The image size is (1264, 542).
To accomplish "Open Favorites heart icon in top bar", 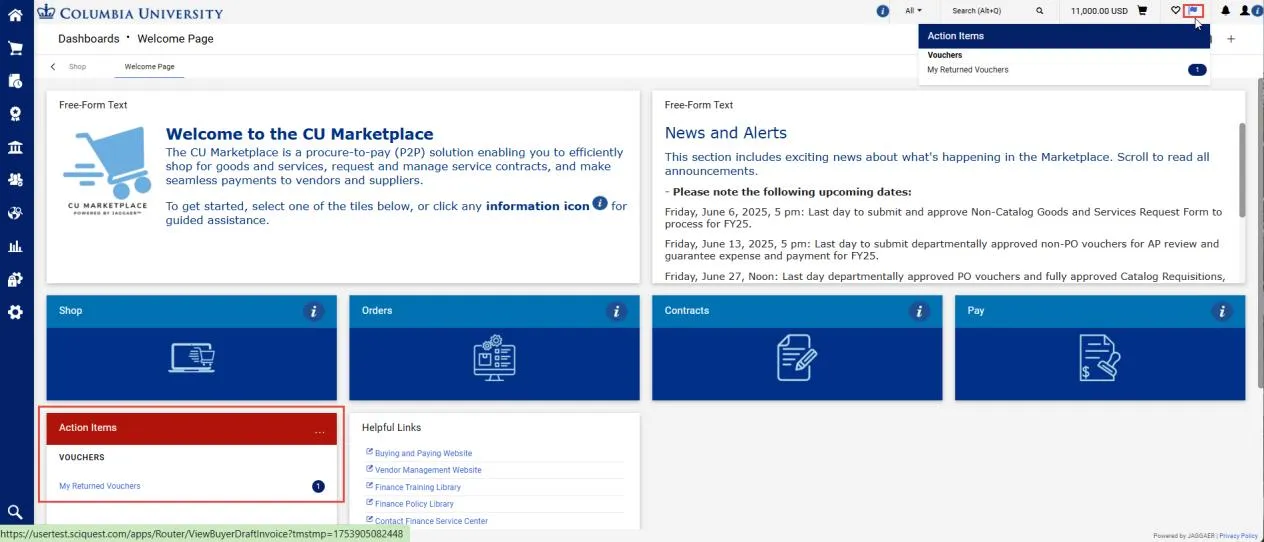I will pyautogui.click(x=1176, y=11).
